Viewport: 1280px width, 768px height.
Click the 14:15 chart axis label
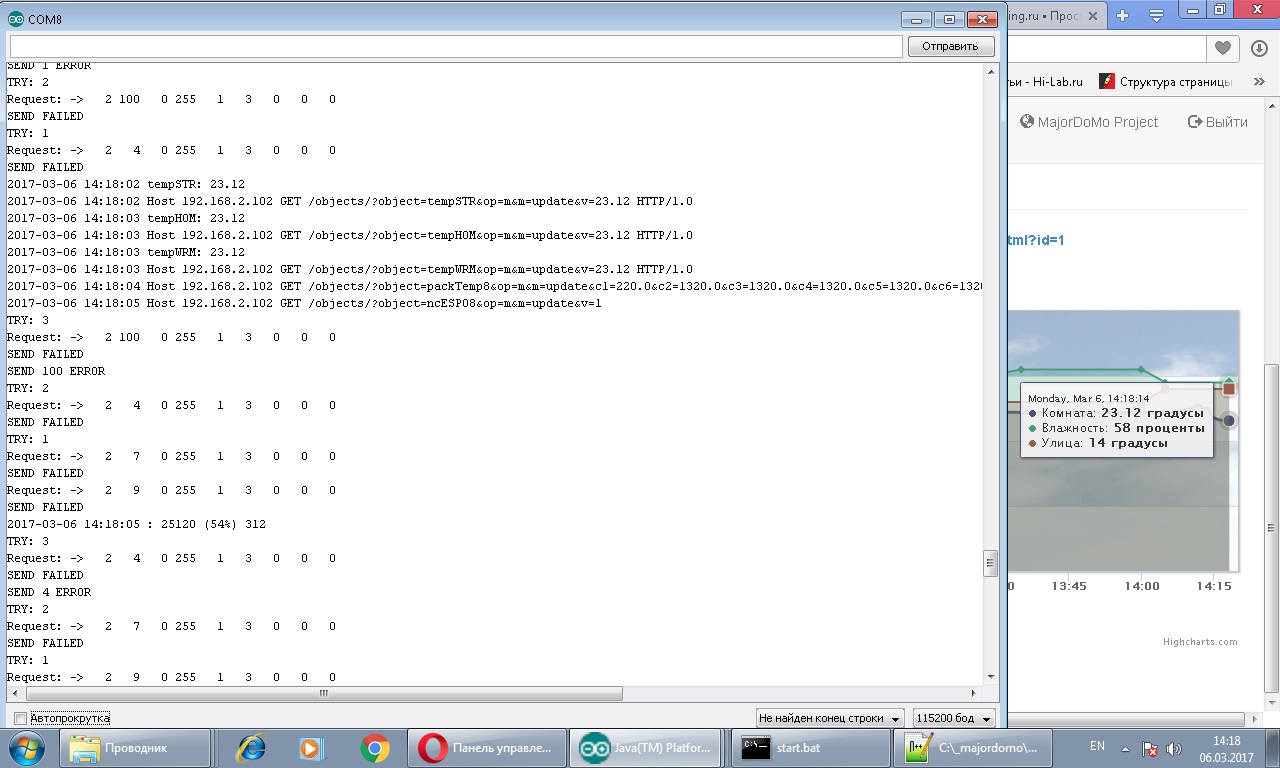tap(1214, 586)
